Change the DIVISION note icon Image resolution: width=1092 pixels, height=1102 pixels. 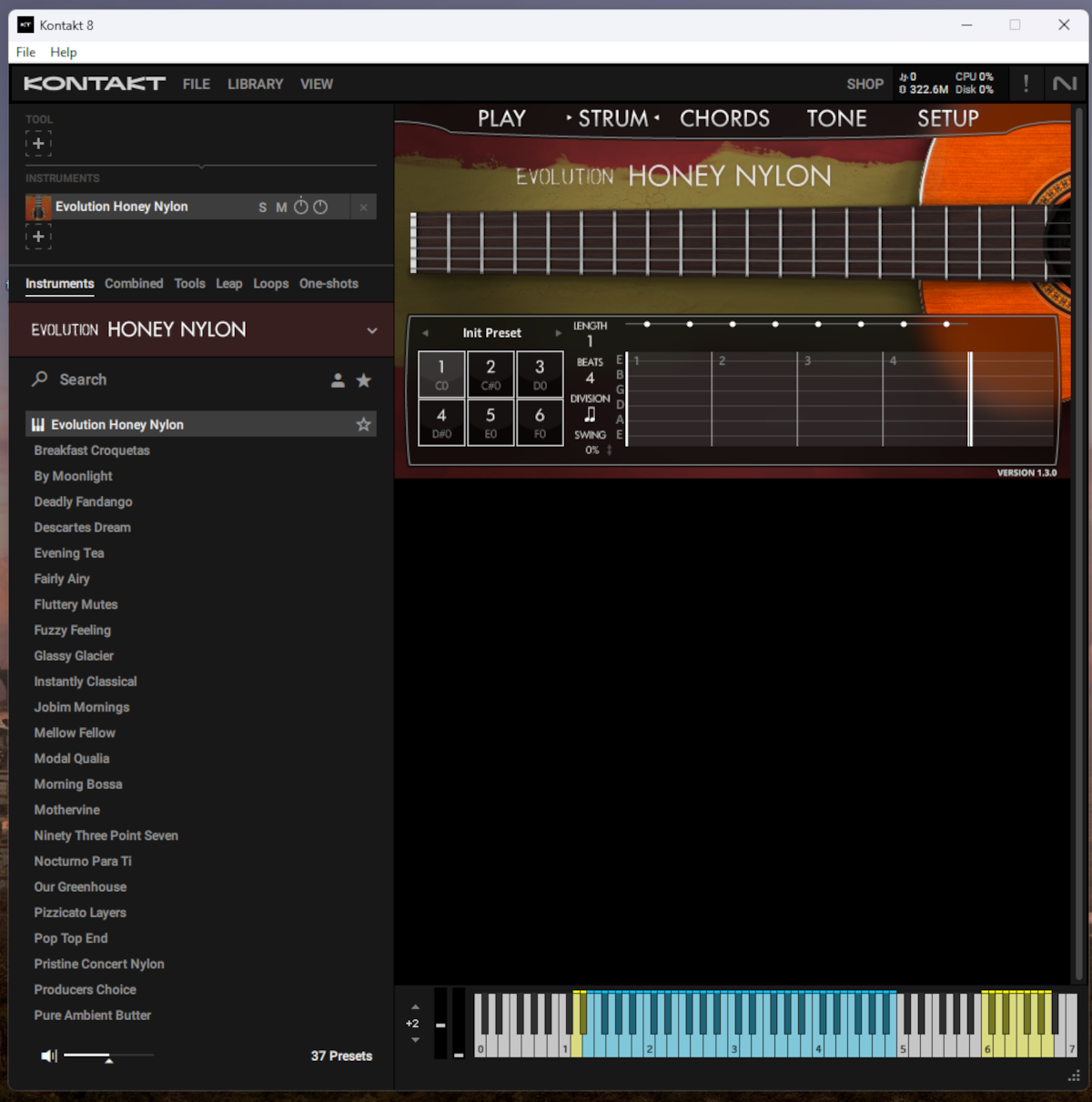pyautogui.click(x=590, y=414)
